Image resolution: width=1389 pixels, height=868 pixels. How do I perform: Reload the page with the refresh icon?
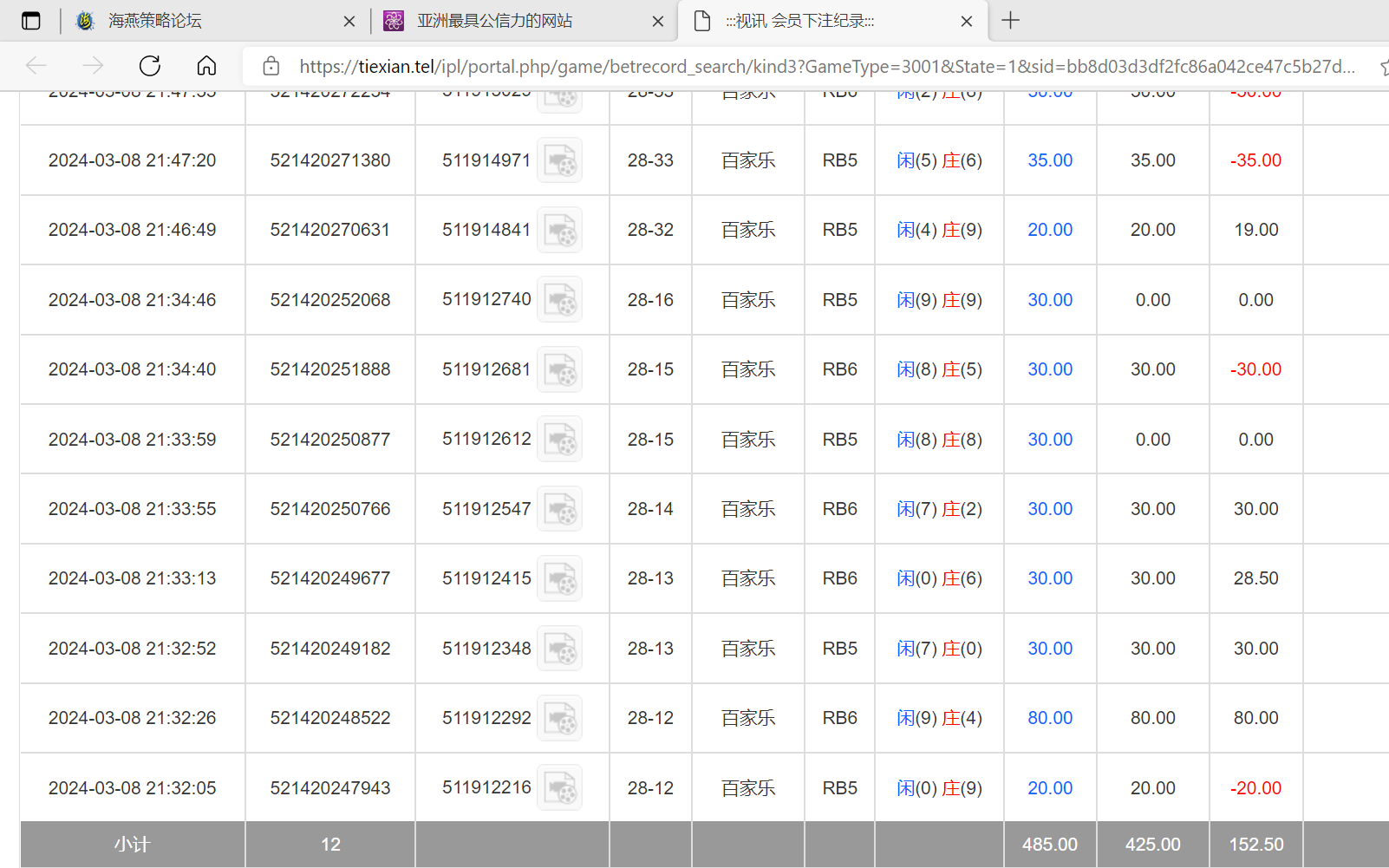[x=150, y=66]
